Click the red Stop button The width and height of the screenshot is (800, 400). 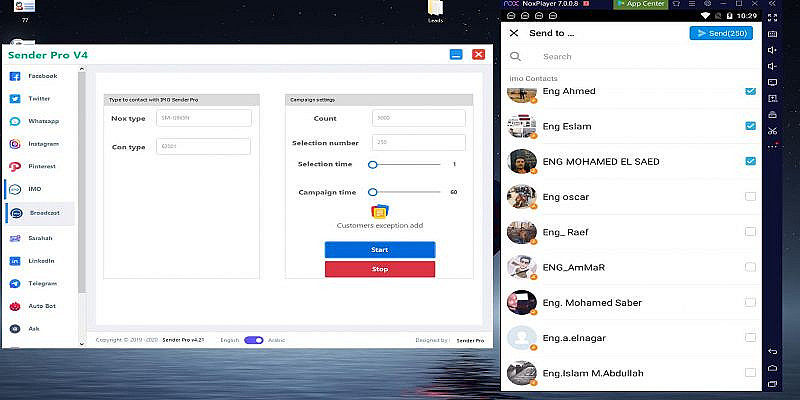point(380,269)
